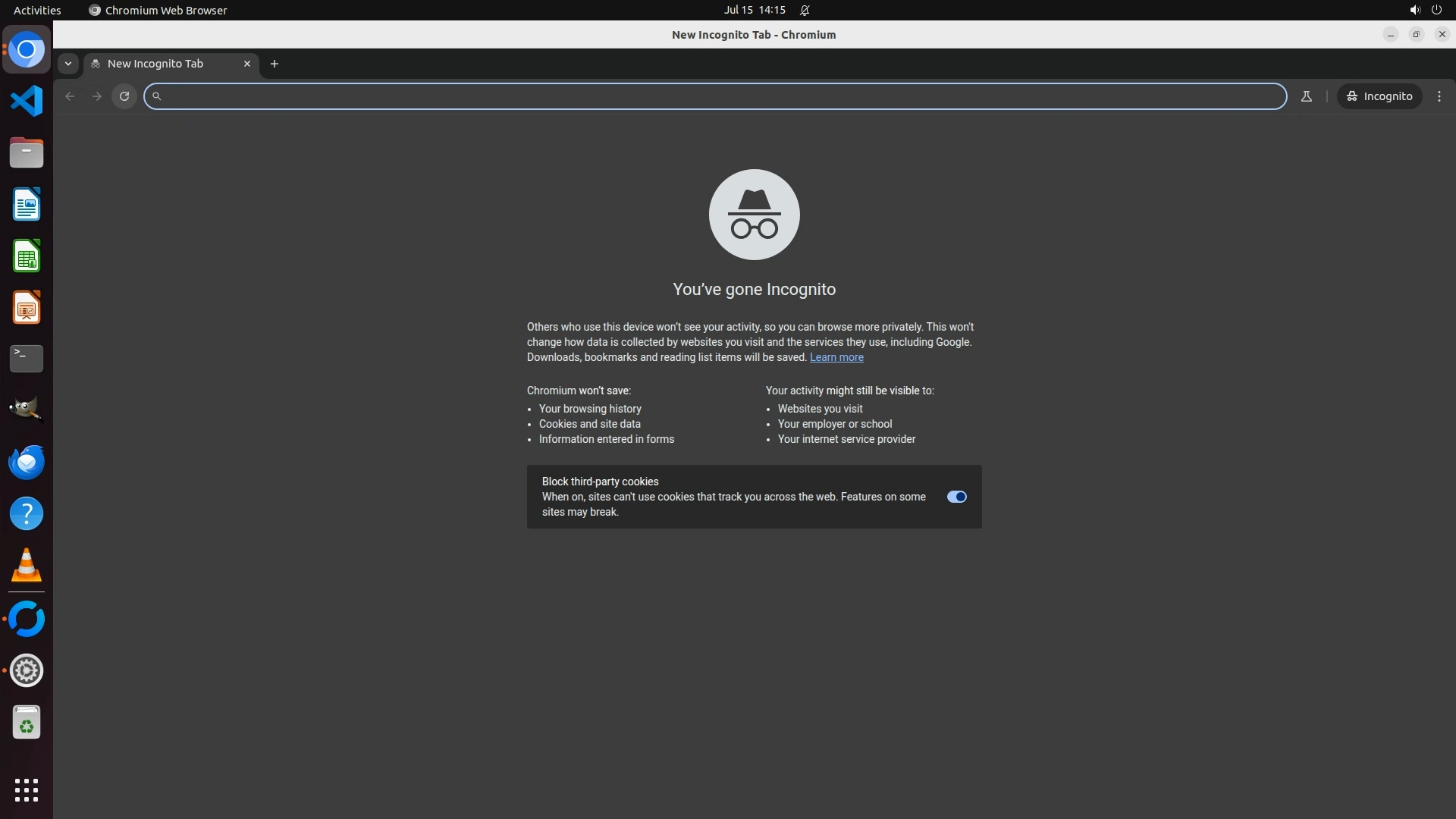Viewport: 1456px width, 819px height.
Task: Click the new tab plus button
Action: click(x=275, y=64)
